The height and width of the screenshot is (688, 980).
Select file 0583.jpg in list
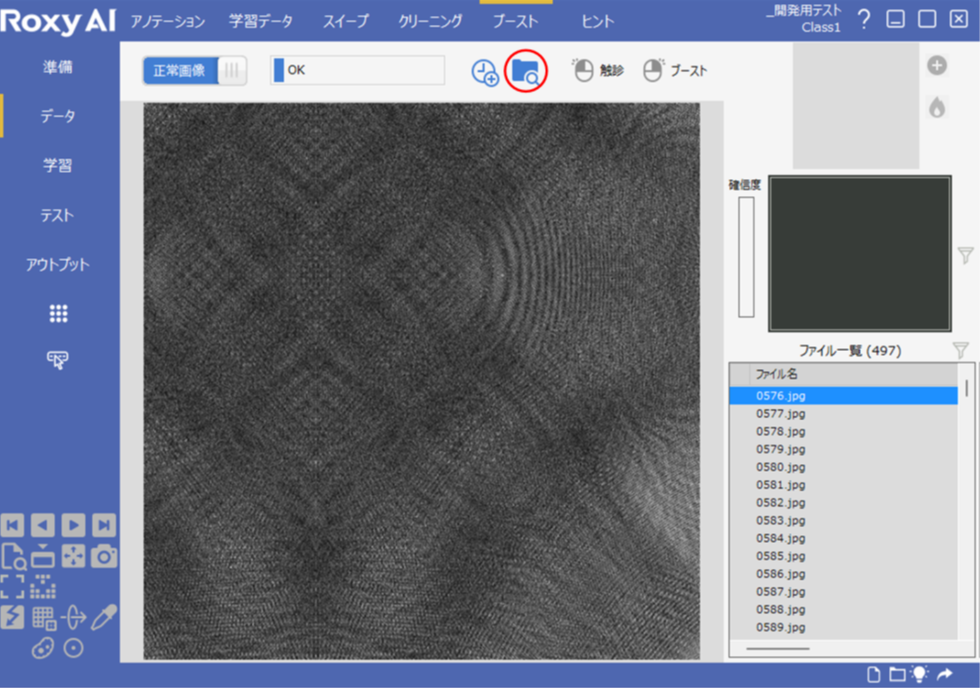click(781, 520)
